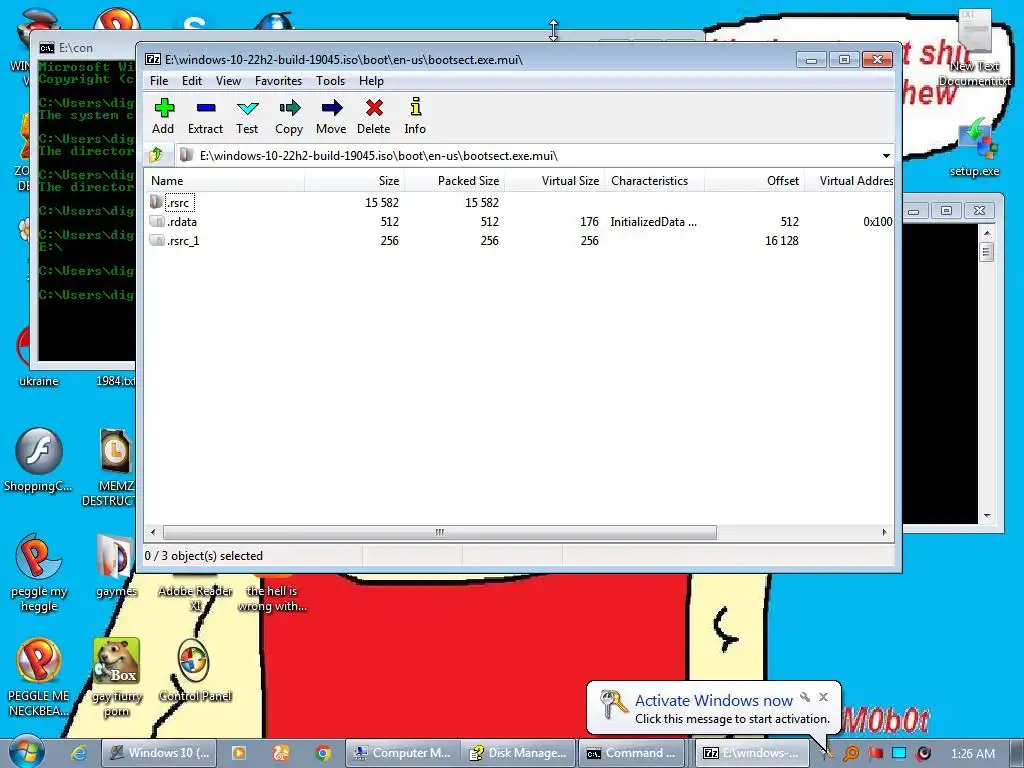
Task: Open the View menu
Action: (229, 81)
